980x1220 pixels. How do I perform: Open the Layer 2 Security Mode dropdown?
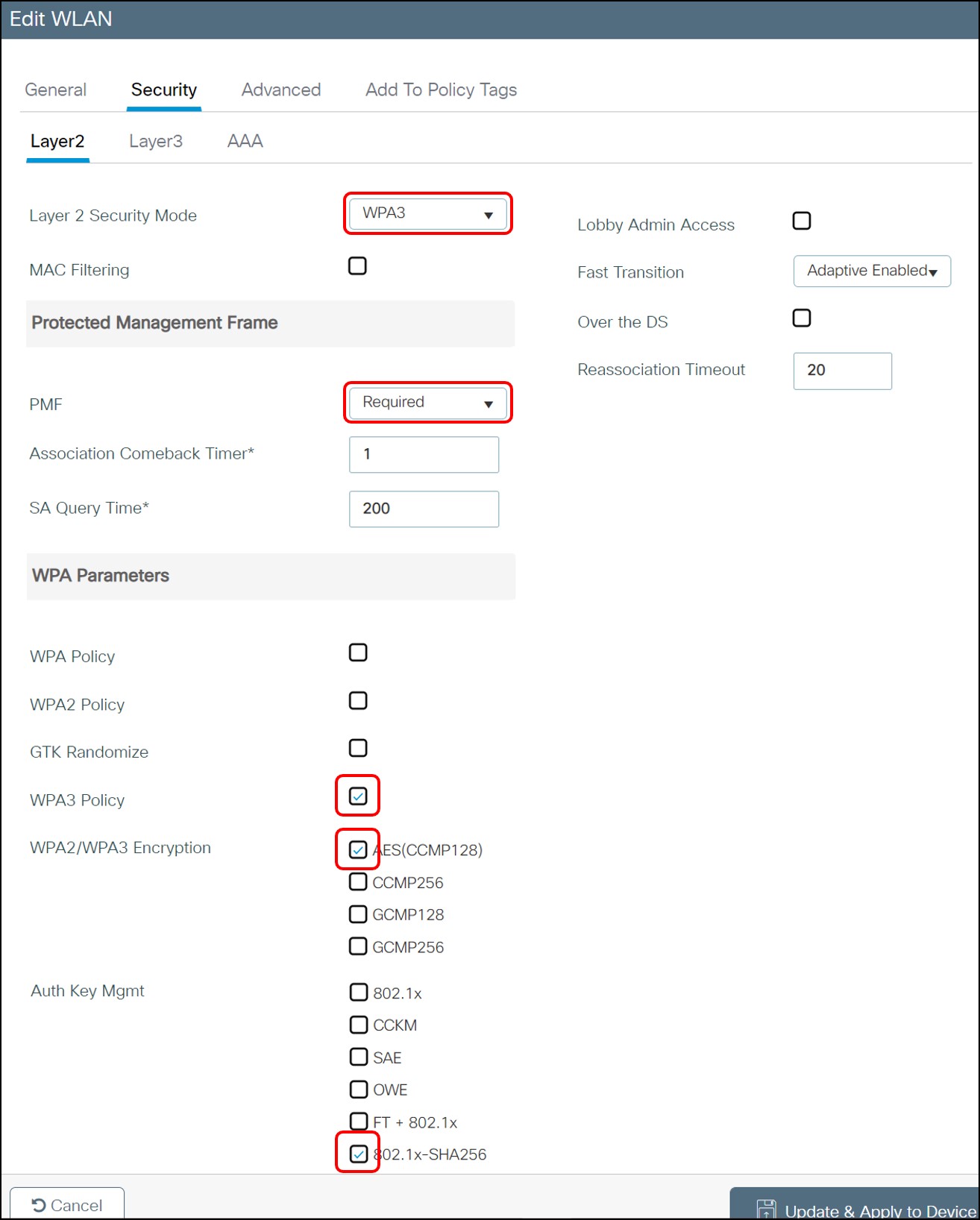coord(428,214)
